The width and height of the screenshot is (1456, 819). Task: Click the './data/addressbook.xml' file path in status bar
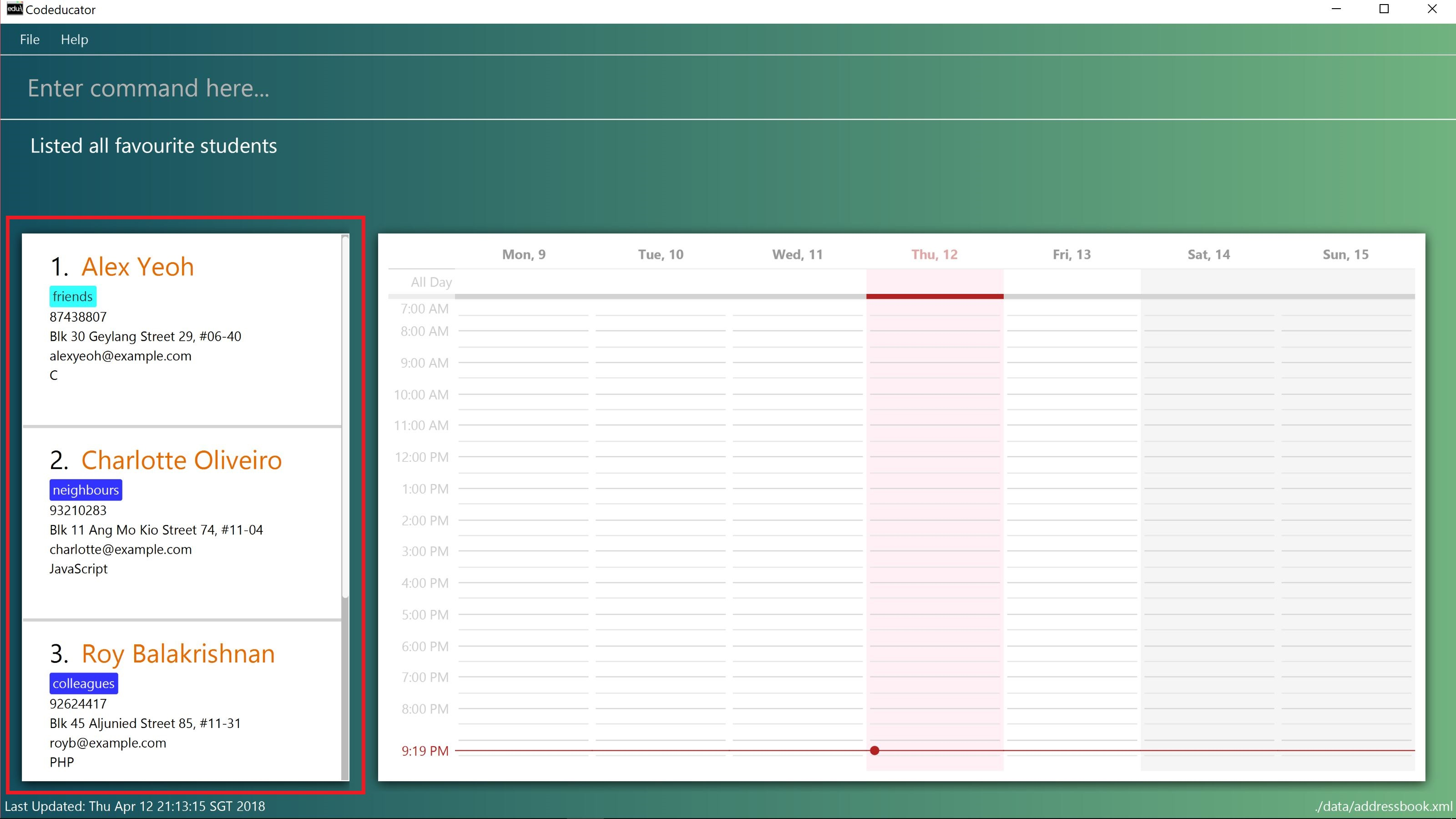click(1383, 807)
